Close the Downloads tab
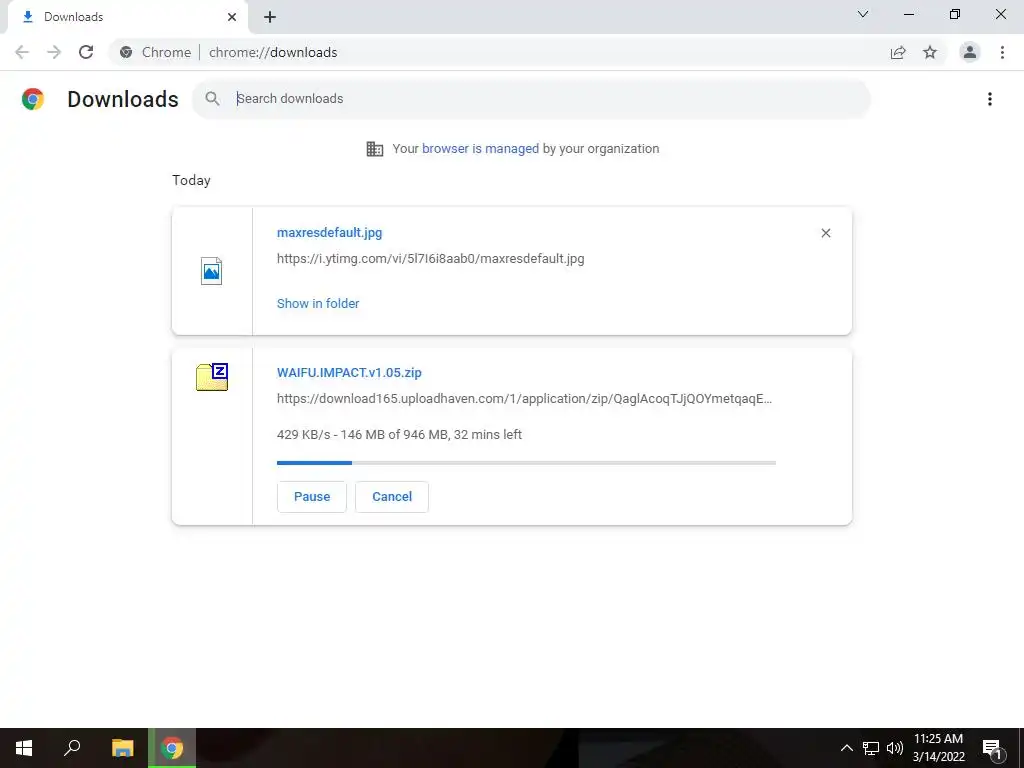Screen dimensions: 1024x768 pos(232,17)
